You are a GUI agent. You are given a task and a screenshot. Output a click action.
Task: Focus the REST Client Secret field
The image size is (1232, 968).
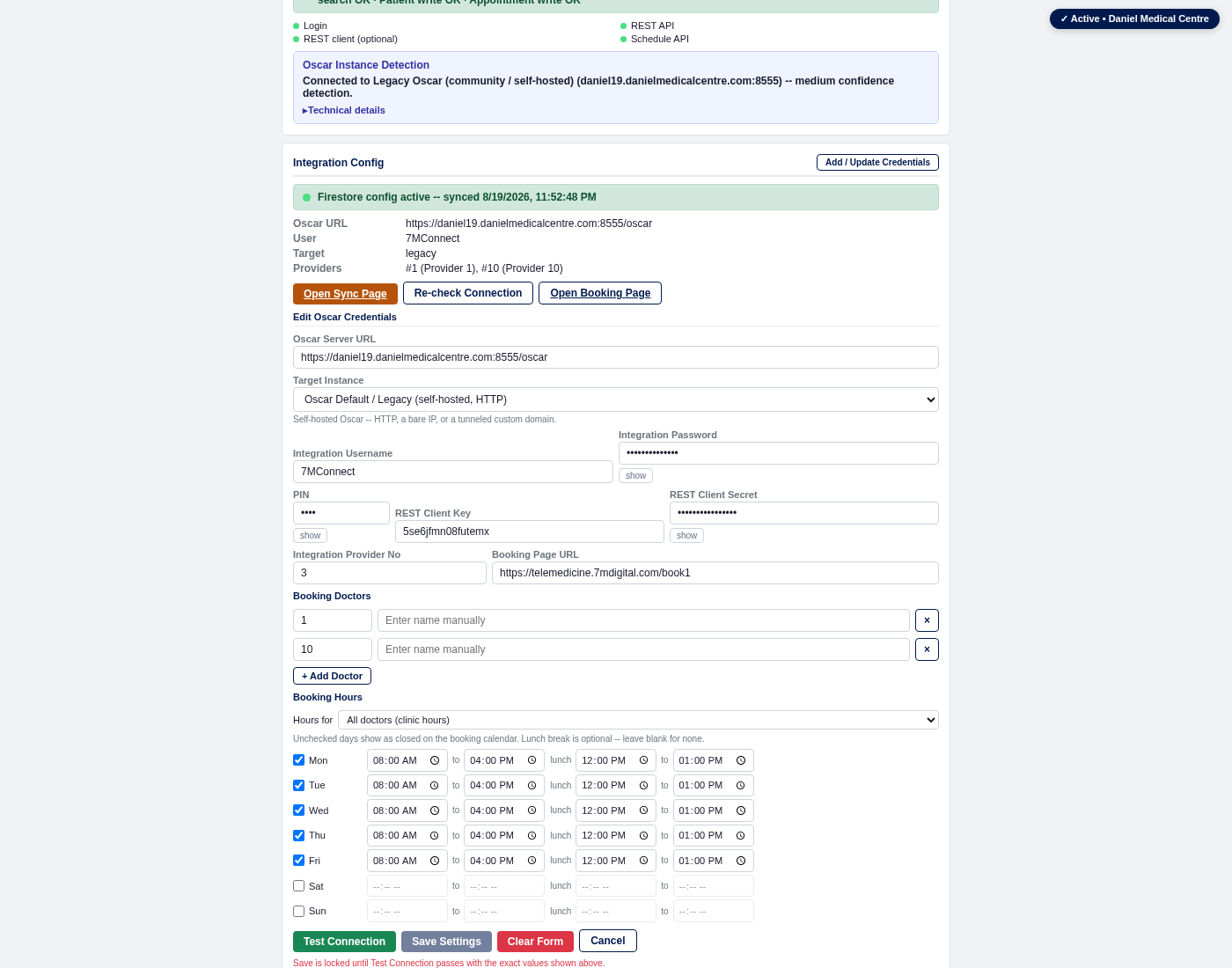tap(804, 513)
